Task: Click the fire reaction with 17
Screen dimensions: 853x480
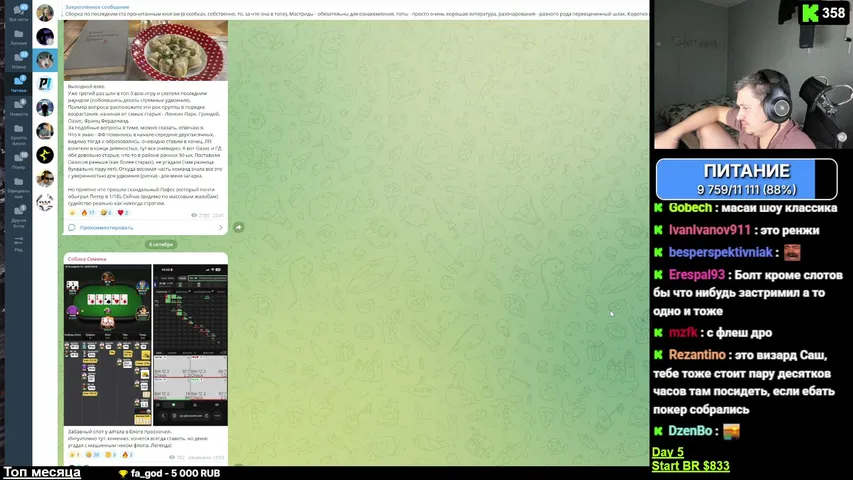Action: 88,213
